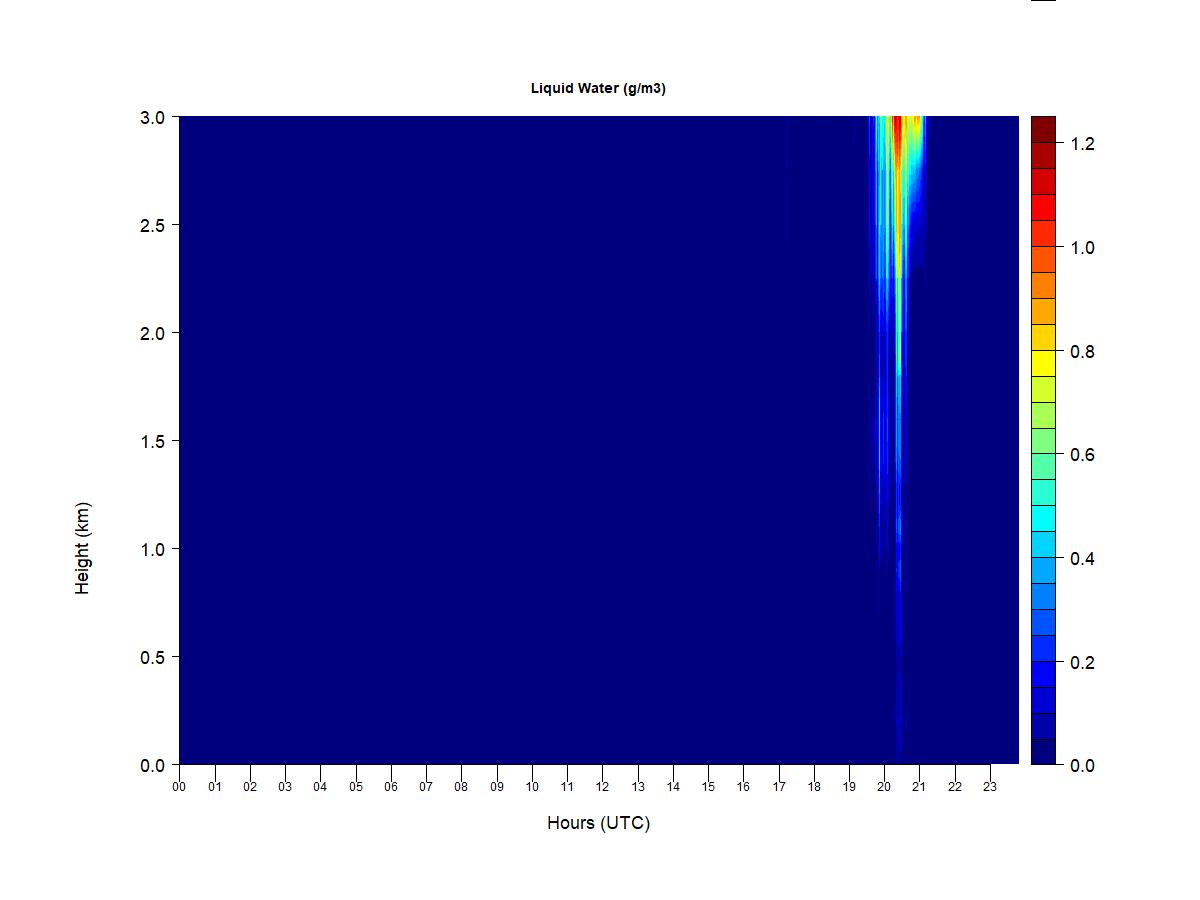Click the 'Liquid Water (g/m3)' plot title

pos(598,88)
